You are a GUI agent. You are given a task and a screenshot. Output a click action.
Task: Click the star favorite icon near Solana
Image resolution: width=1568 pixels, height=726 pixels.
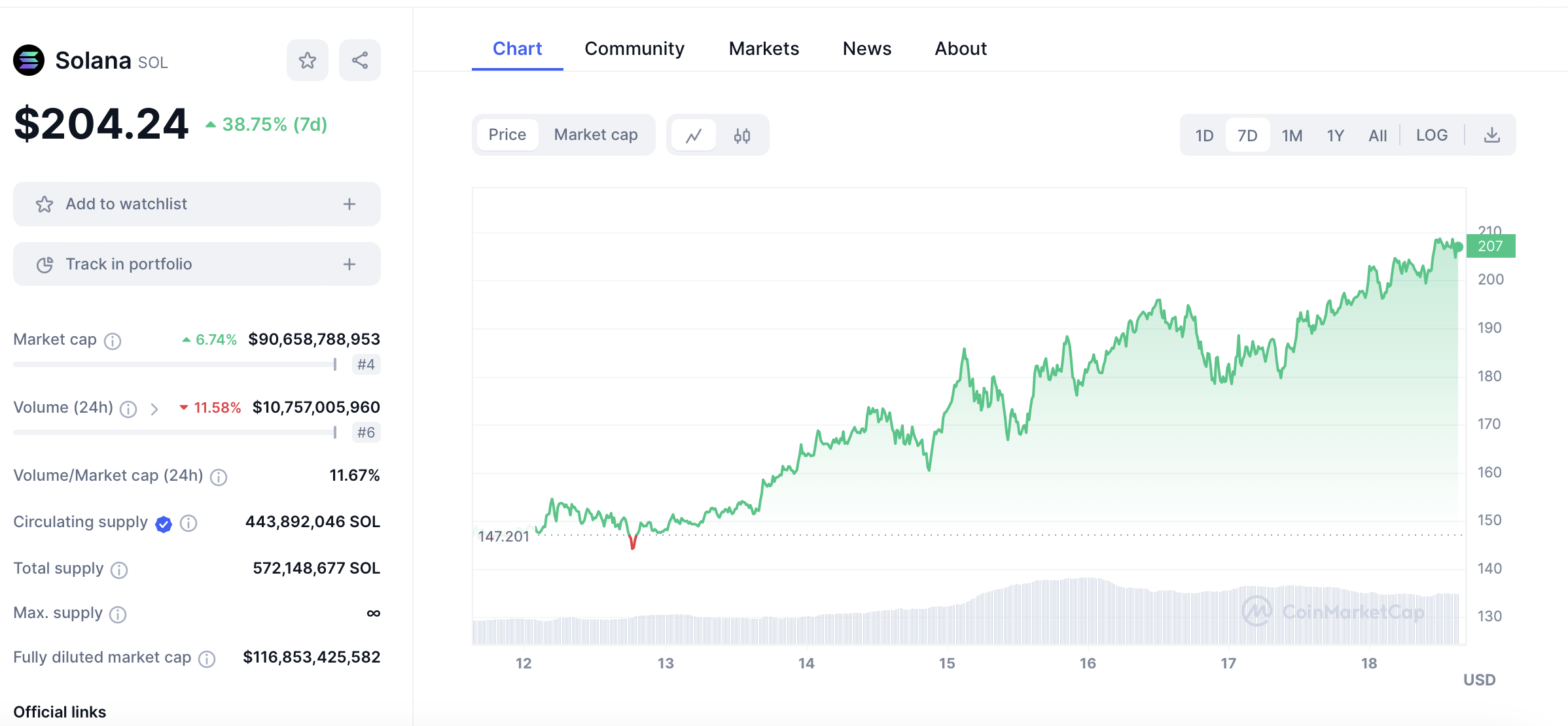307,60
